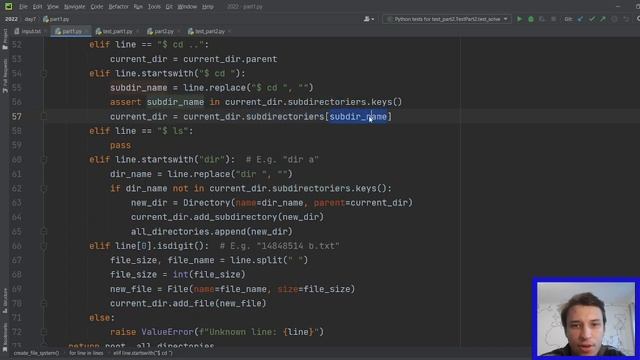Open the Project tool window sidebar button

tap(5, 39)
